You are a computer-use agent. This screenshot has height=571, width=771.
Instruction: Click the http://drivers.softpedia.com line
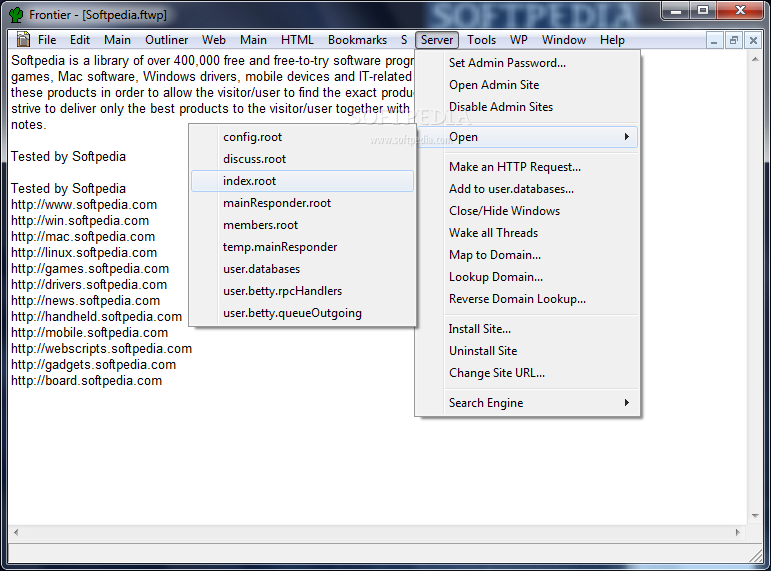coord(89,285)
